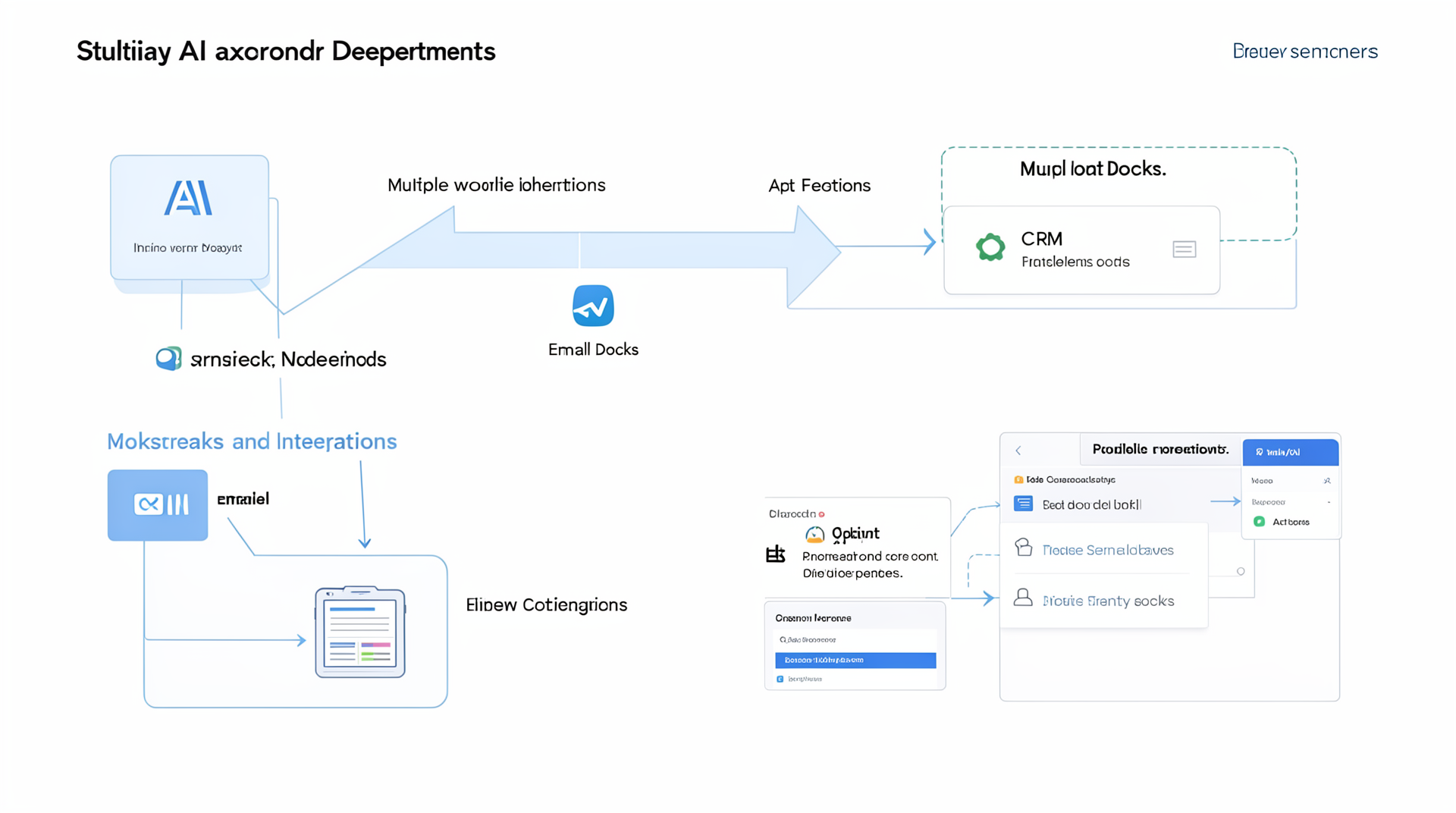Toggle the small blue checkbox under highlighted row
This screenshot has width=1456, height=813.
780,679
